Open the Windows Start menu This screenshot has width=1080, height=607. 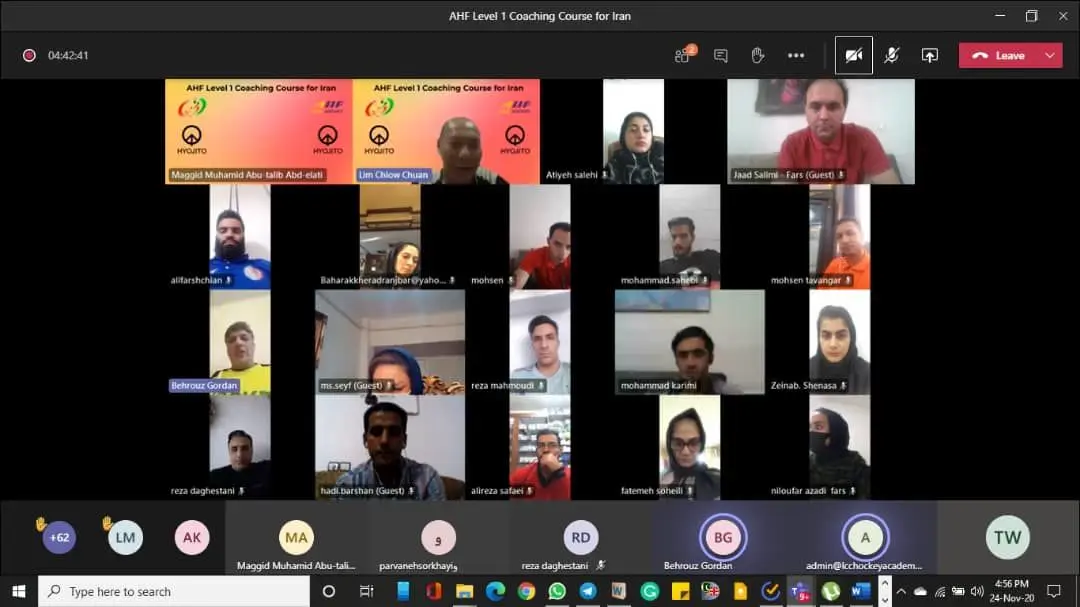click(x=18, y=591)
